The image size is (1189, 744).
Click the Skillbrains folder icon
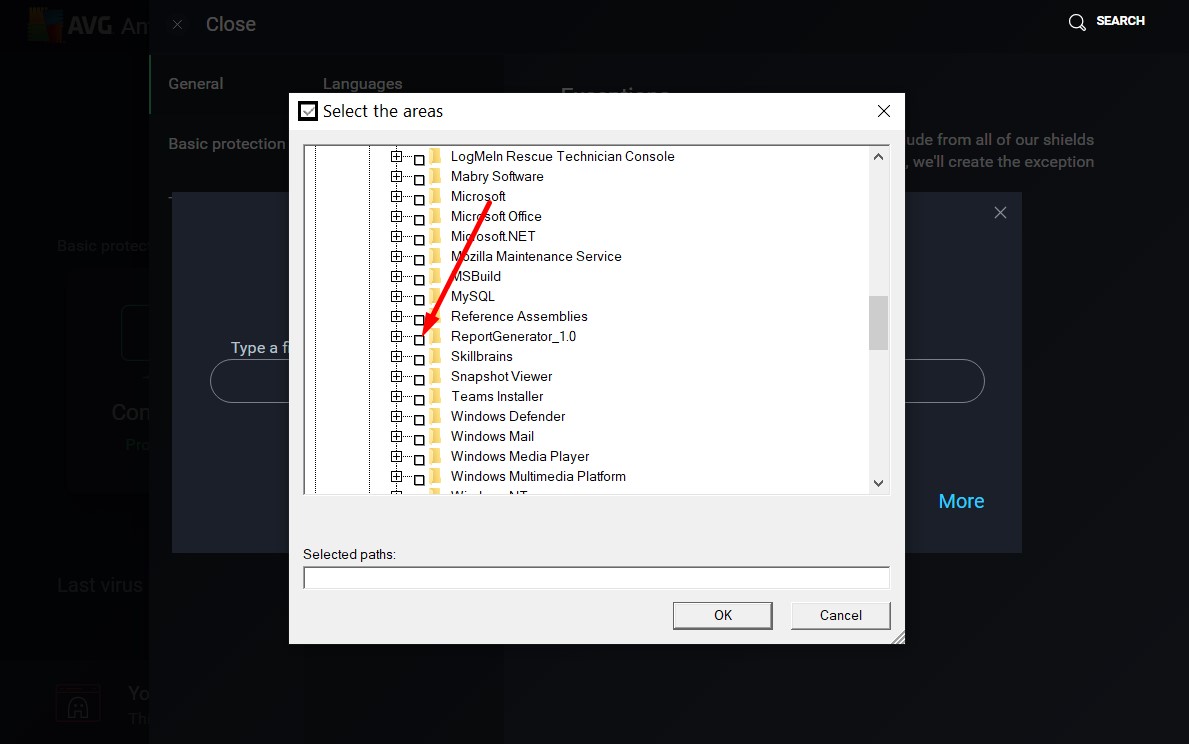pos(435,356)
